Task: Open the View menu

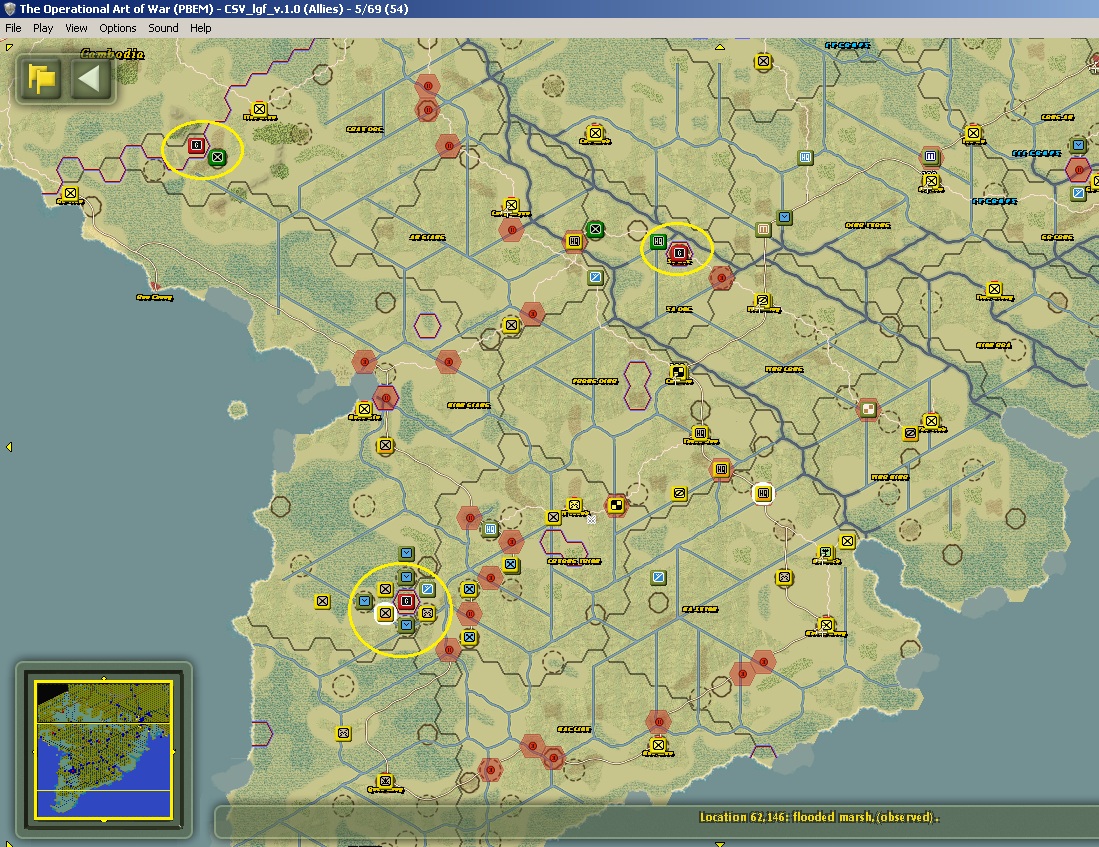Action: [76, 28]
